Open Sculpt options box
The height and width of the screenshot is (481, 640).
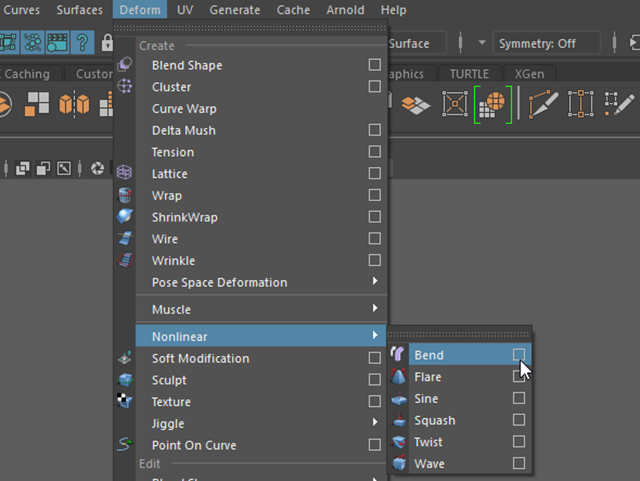374,379
